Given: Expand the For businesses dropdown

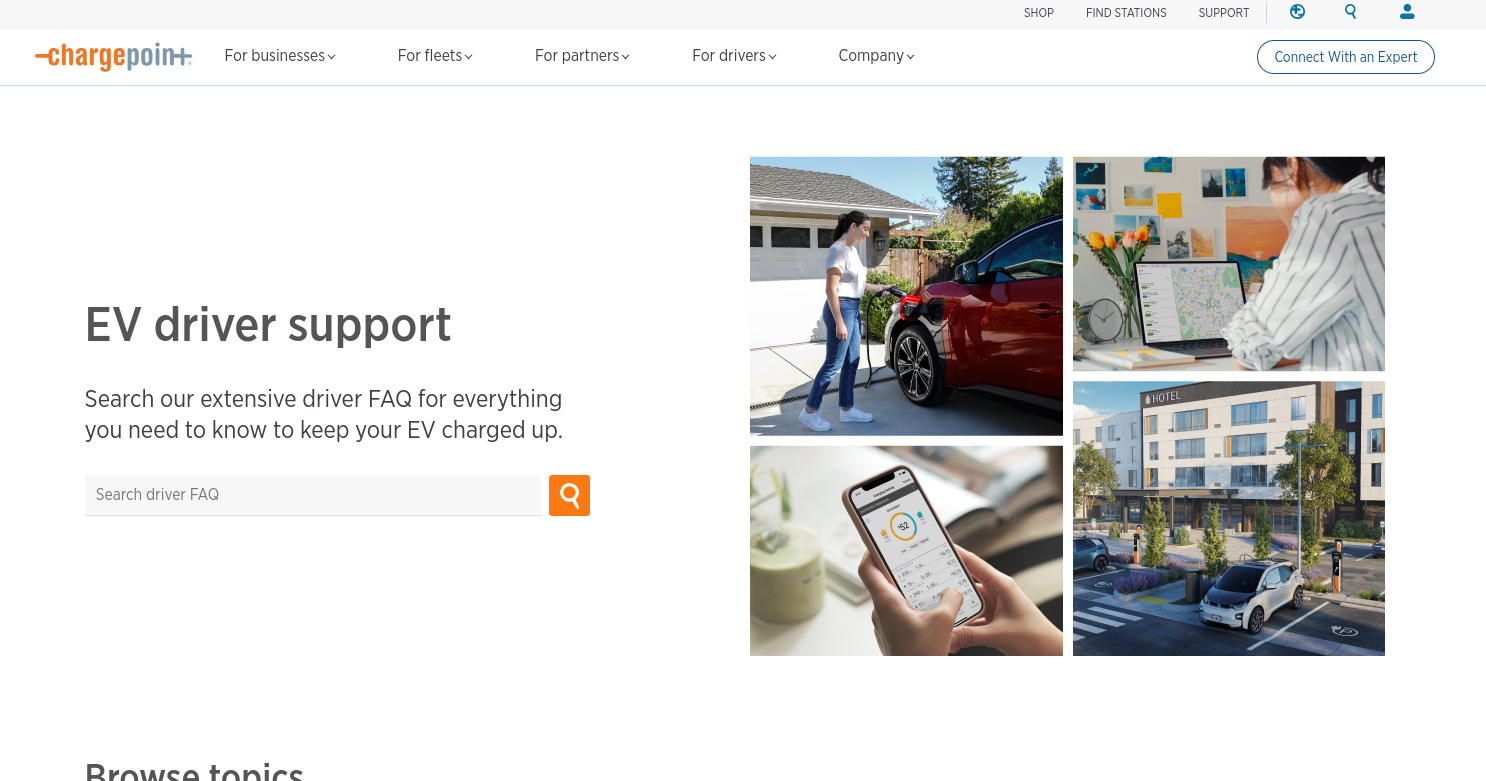Looking at the screenshot, I should point(280,56).
